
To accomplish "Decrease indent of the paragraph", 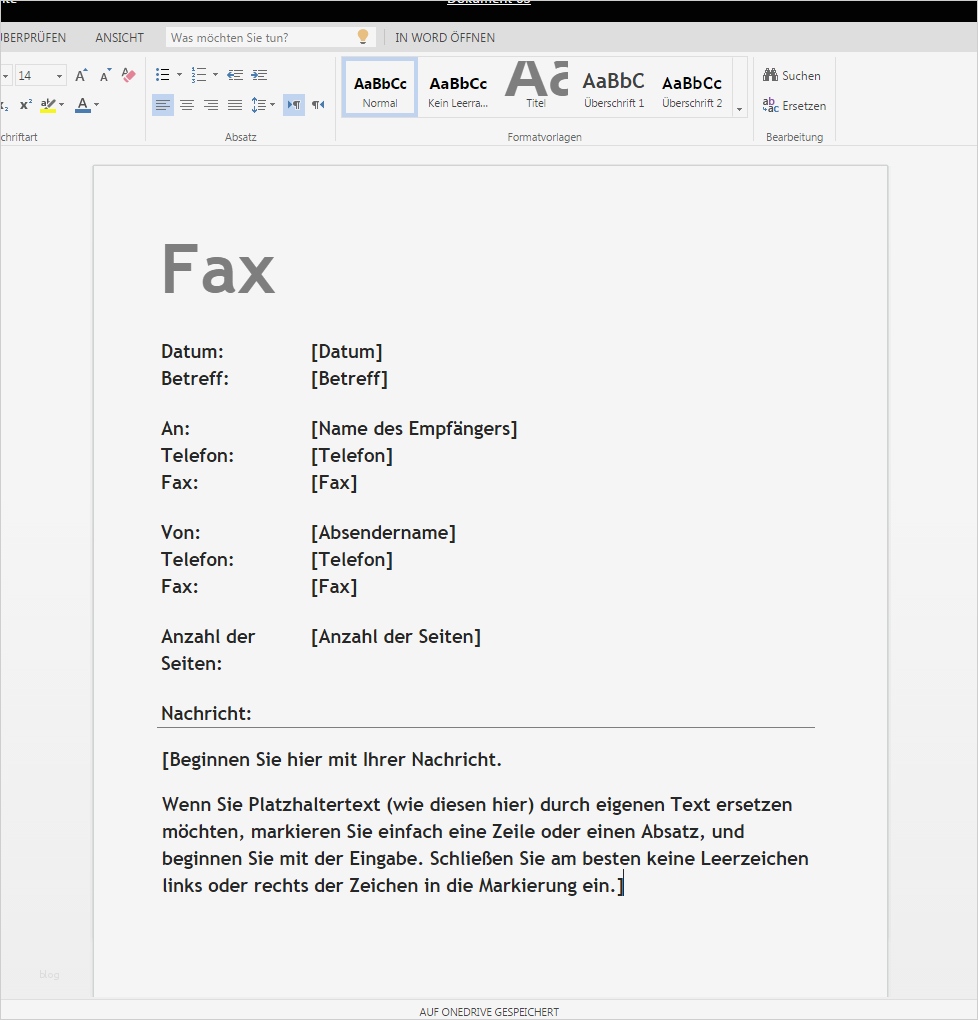I will (234, 74).
